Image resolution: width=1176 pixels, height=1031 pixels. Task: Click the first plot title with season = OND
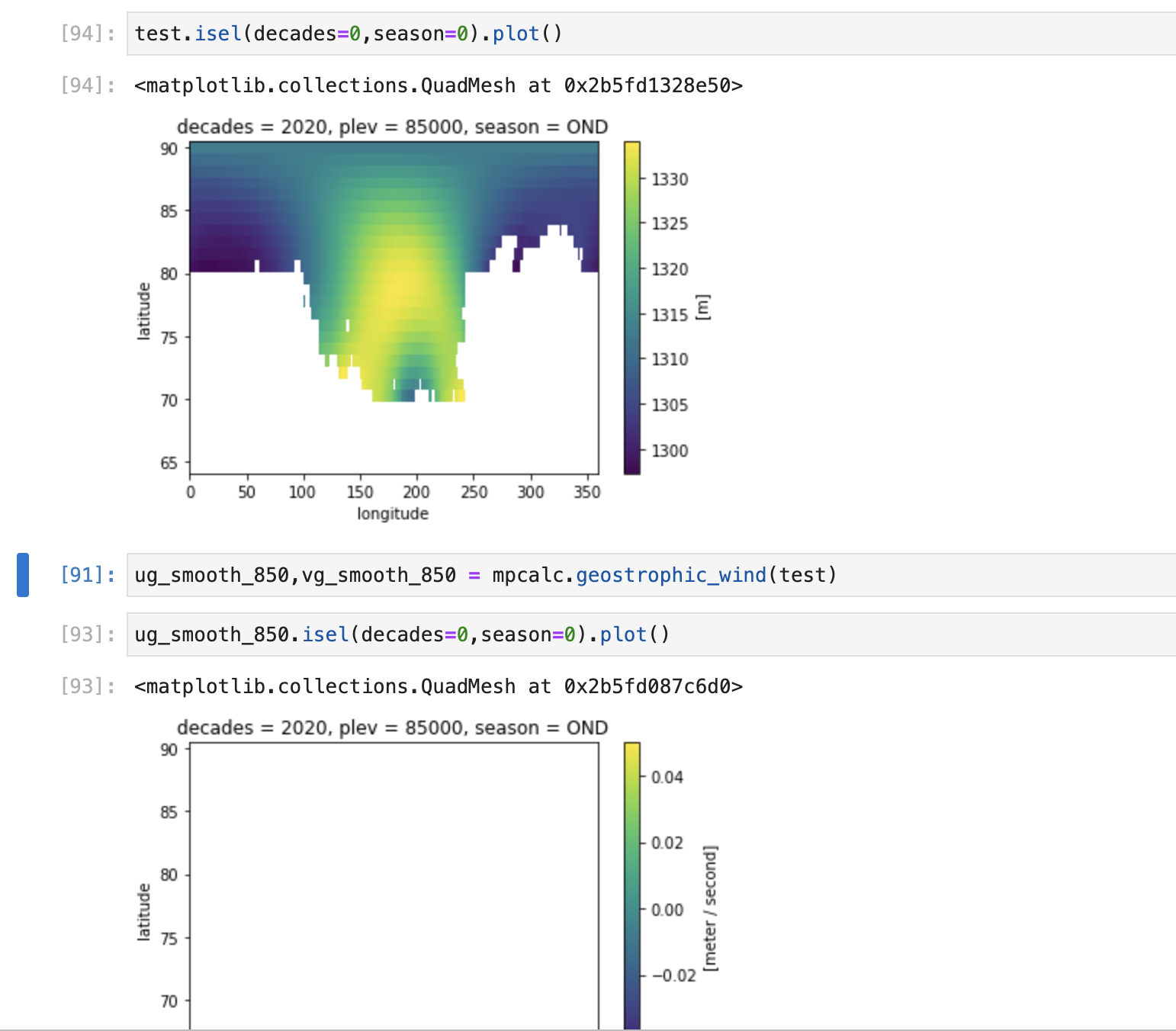point(392,127)
